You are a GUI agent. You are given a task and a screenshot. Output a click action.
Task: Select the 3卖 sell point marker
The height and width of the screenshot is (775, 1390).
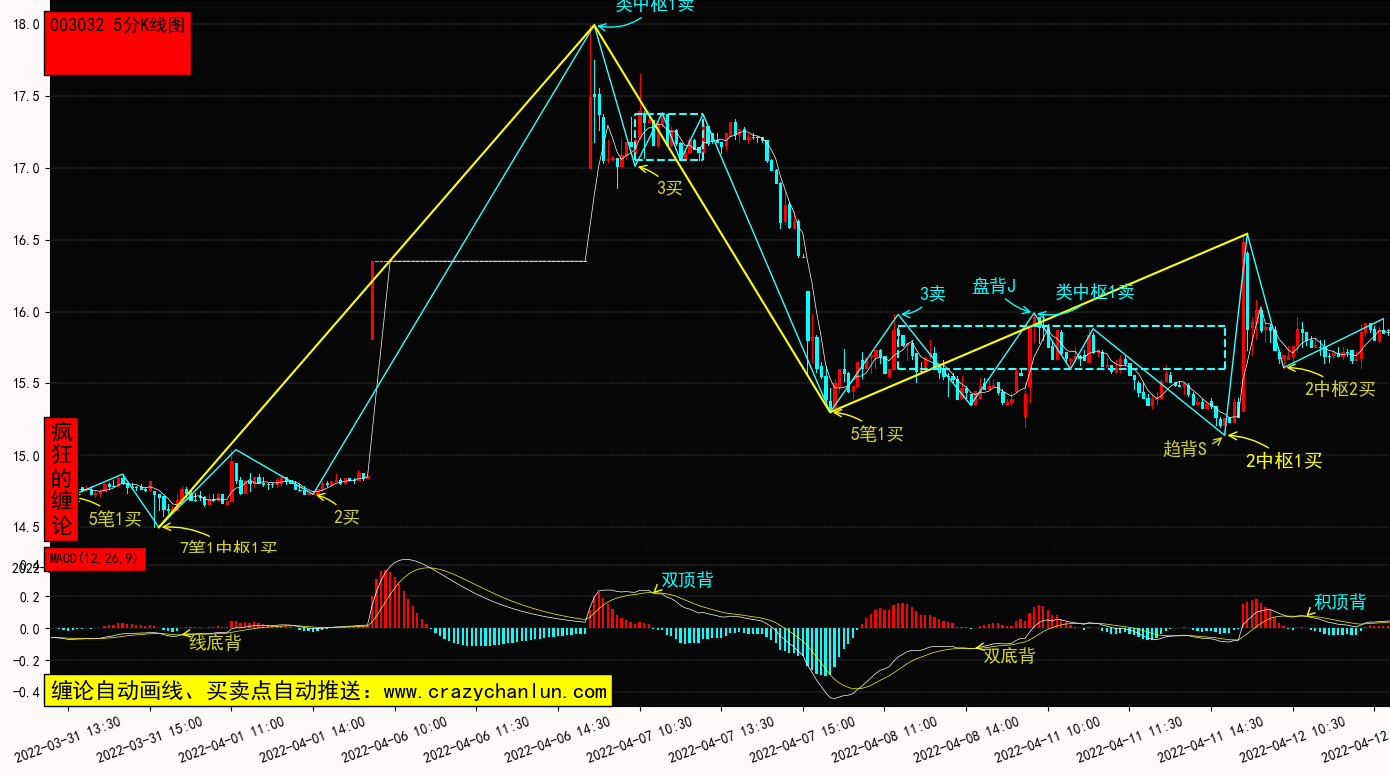[x=932, y=293]
